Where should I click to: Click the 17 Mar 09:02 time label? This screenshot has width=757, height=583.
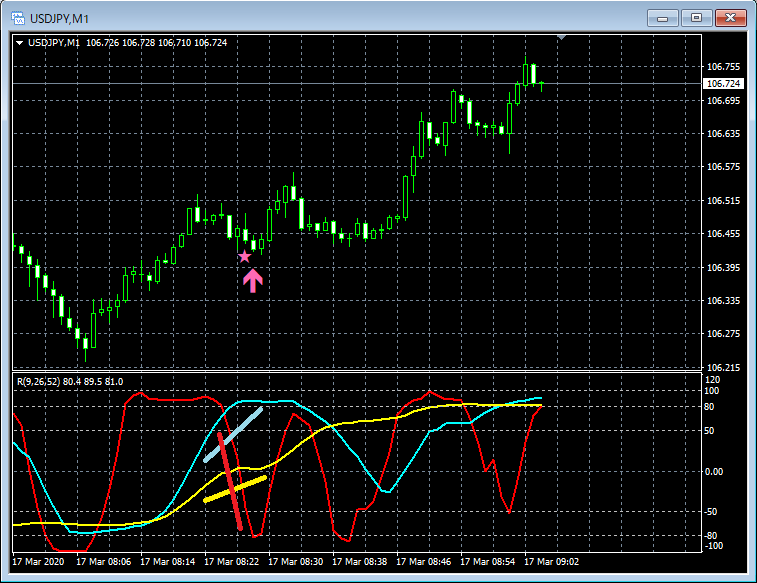coord(551,562)
